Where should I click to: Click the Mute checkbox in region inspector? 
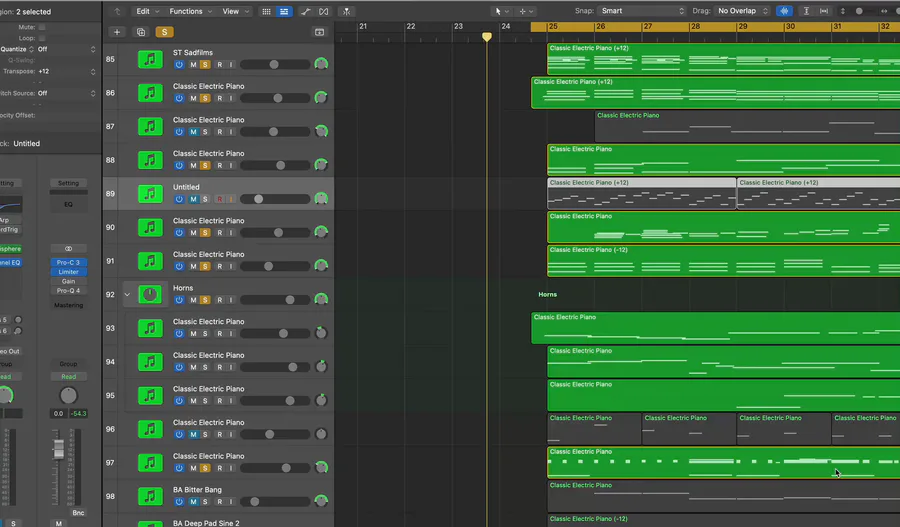point(42,27)
